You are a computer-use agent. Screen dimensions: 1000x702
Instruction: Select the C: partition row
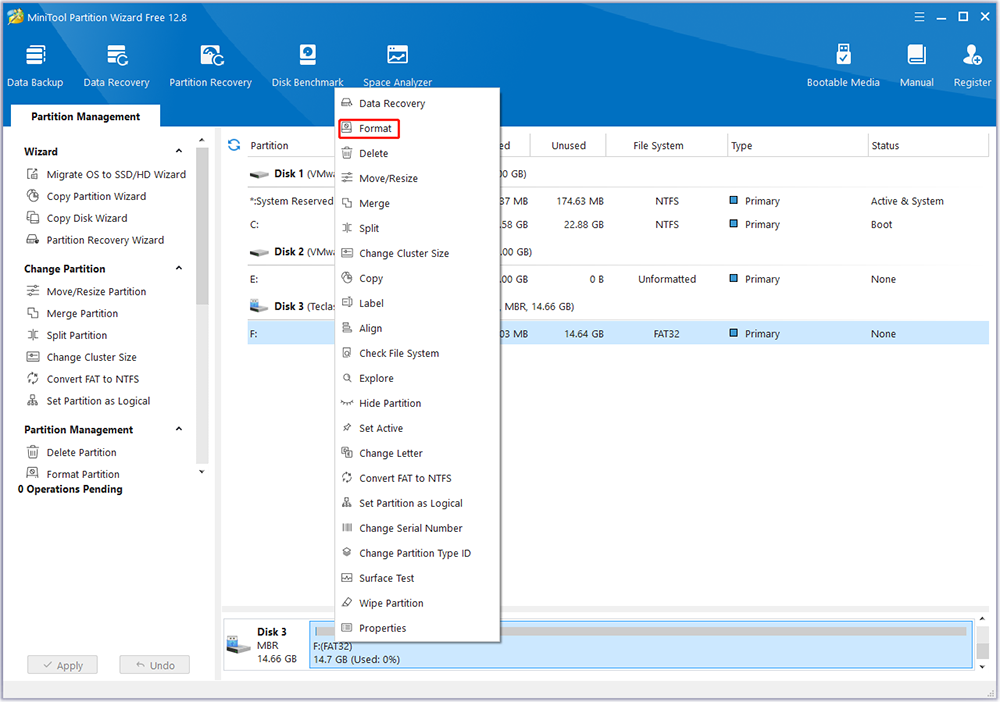point(618,224)
